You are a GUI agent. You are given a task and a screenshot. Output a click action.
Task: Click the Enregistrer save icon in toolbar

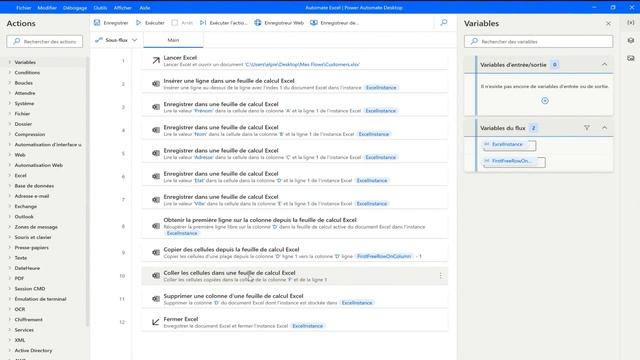click(x=97, y=23)
